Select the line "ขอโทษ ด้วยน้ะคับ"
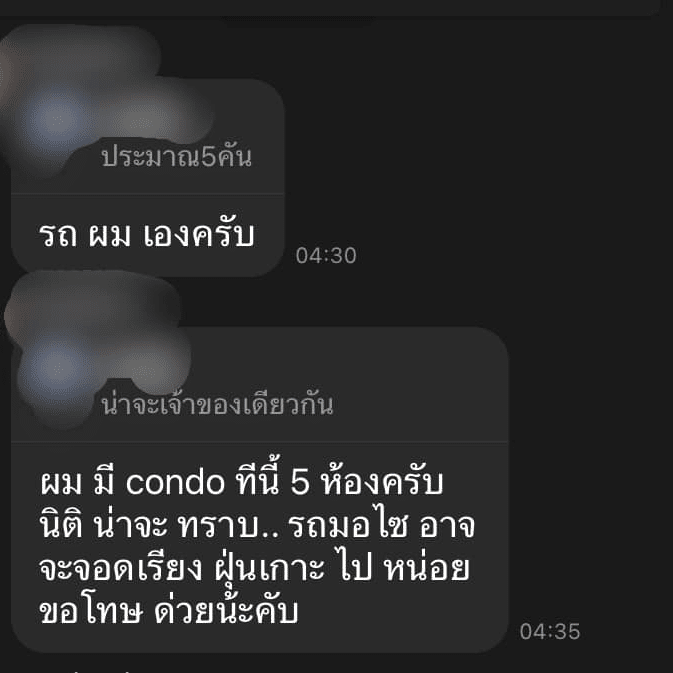673x673 pixels. 169,609
